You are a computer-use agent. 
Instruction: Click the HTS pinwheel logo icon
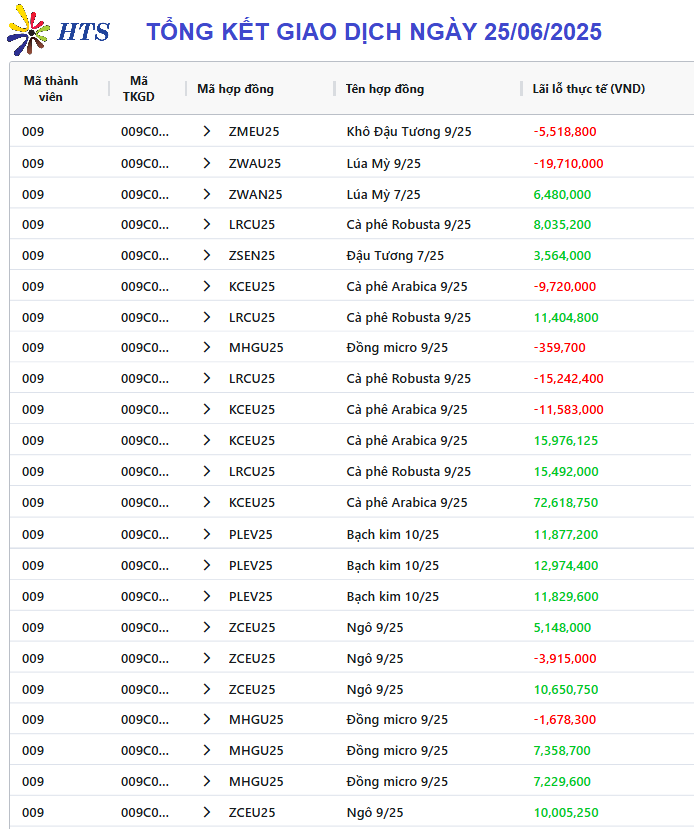click(x=28, y=30)
